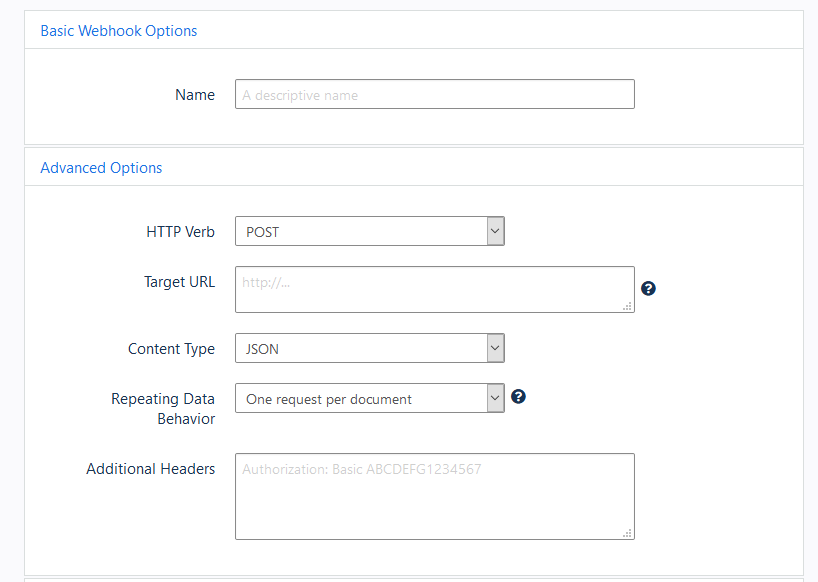Image resolution: width=818 pixels, height=582 pixels.
Task: Click the Name field label
Action: click(195, 95)
